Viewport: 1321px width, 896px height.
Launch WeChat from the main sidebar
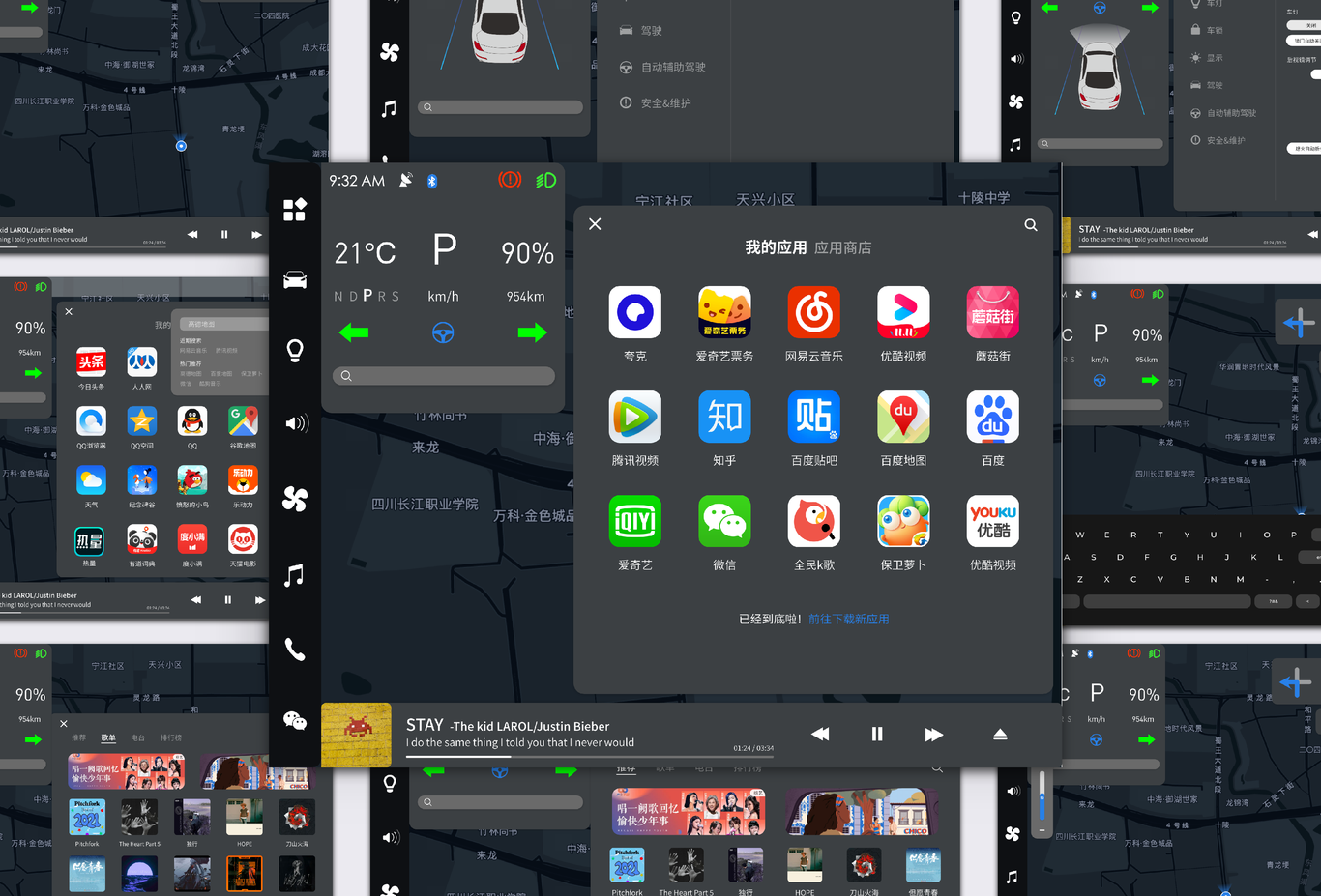pos(295,721)
